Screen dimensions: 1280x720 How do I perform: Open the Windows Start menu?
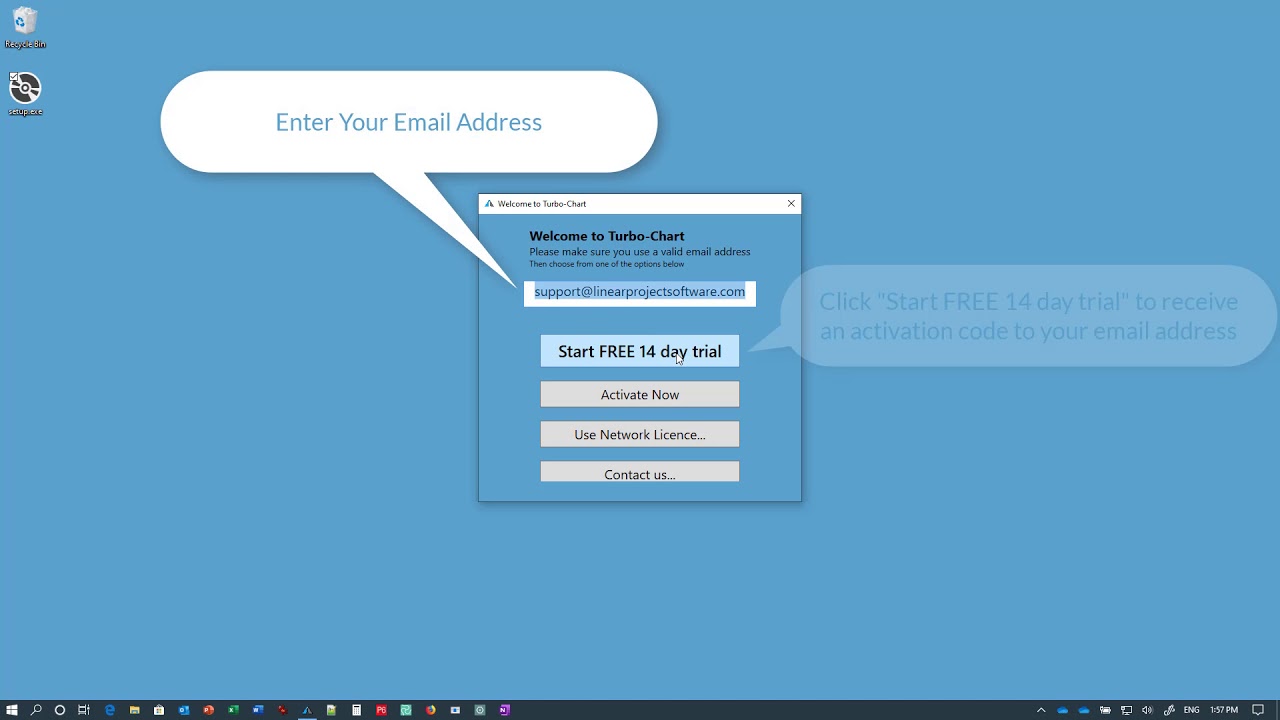pyautogui.click(x=12, y=710)
